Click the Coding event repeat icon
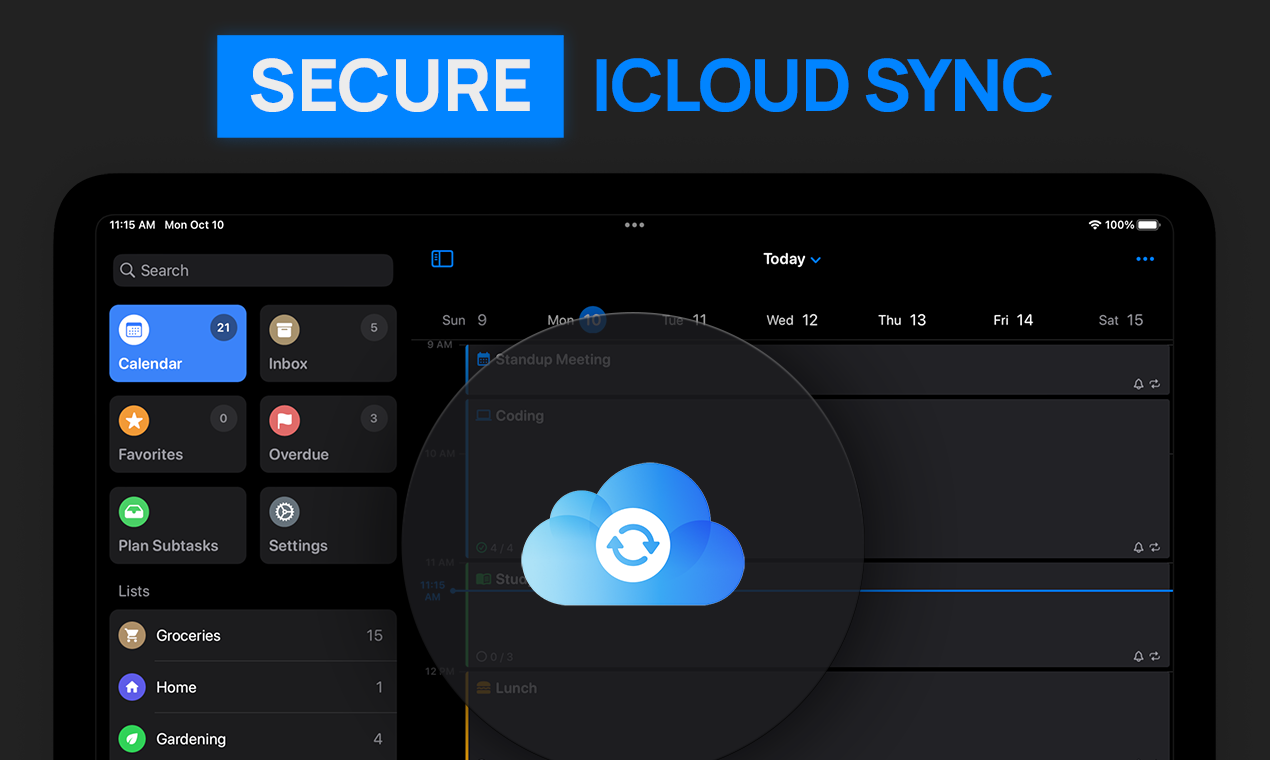This screenshot has width=1270, height=760. point(1155,547)
